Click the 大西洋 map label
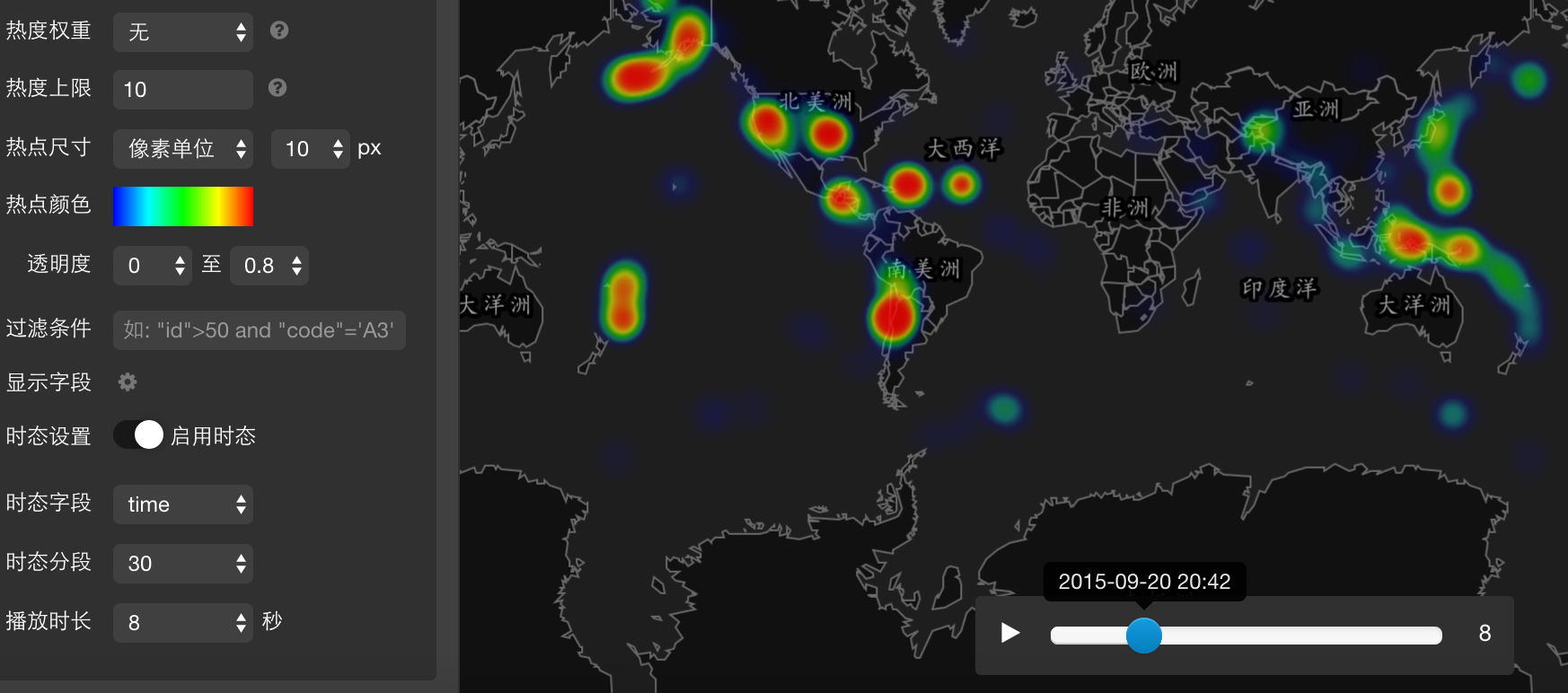This screenshot has height=693, width=1568. pyautogui.click(x=963, y=149)
